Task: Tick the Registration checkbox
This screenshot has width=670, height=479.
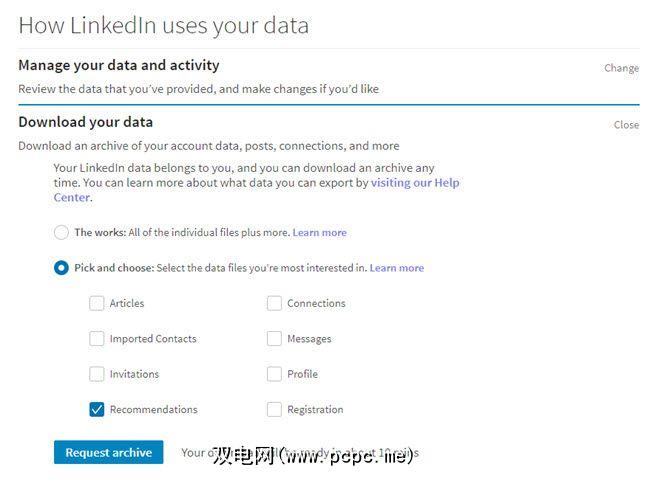Action: click(x=274, y=409)
